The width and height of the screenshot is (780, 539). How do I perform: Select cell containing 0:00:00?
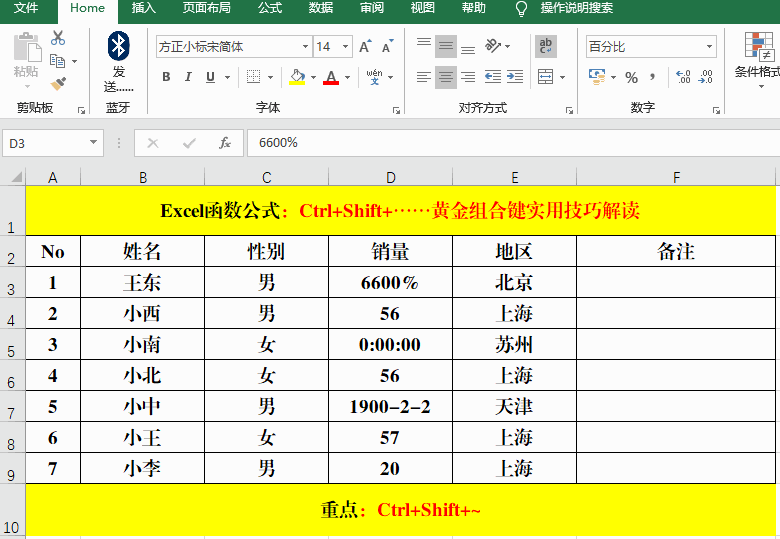[x=390, y=344]
